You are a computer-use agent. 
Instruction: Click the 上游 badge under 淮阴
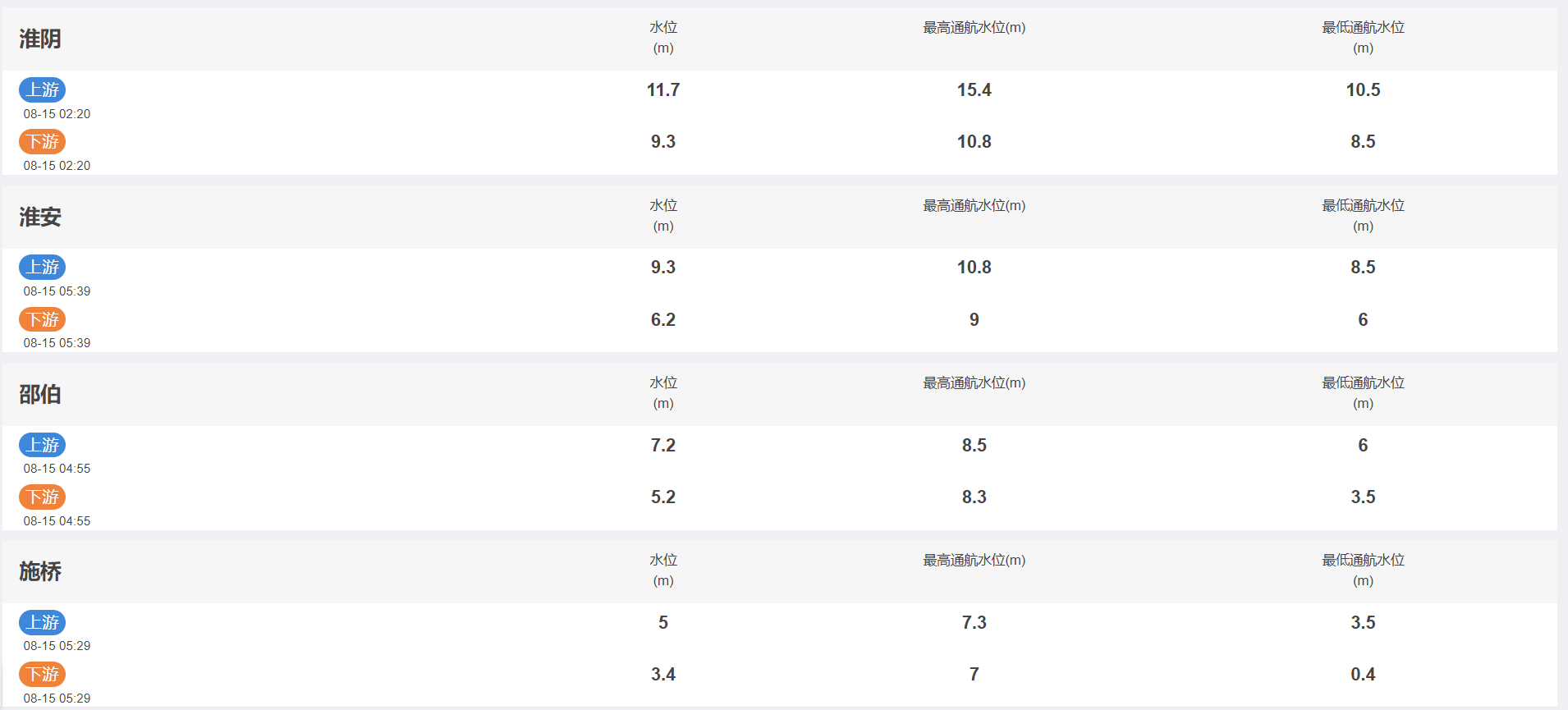coord(42,89)
